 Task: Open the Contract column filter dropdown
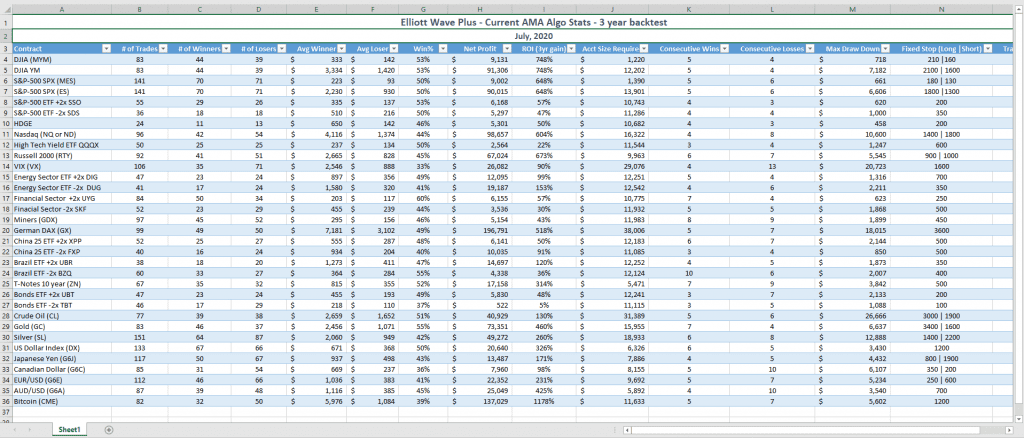[x=106, y=49]
